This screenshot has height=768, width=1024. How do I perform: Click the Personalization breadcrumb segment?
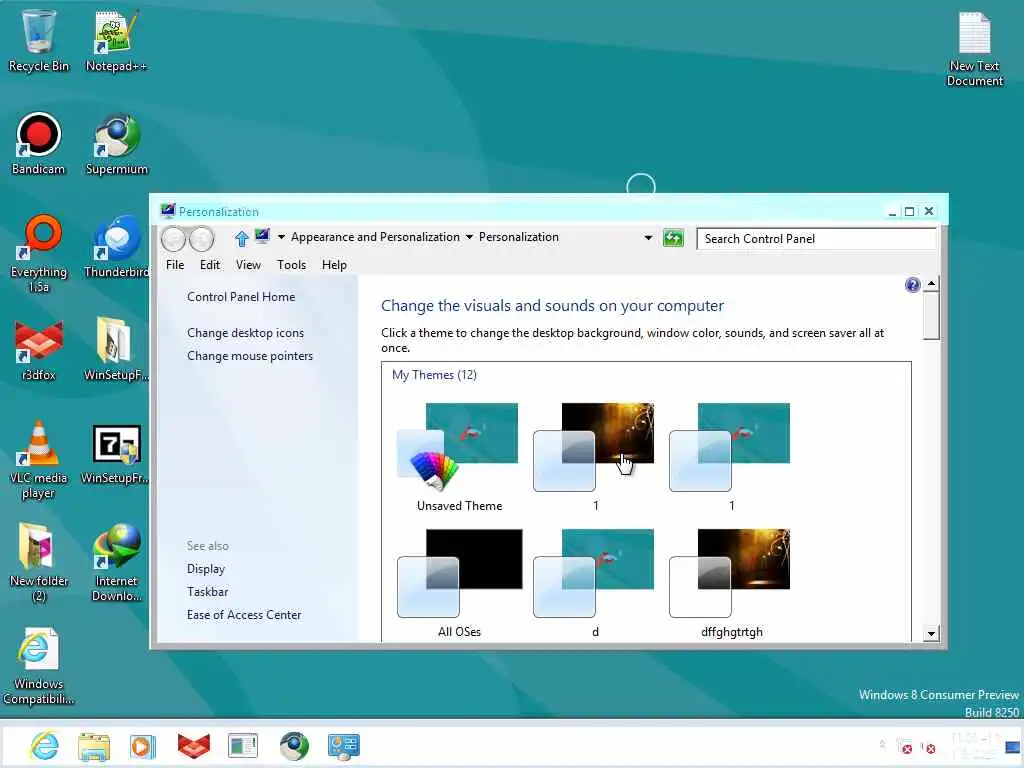pos(519,237)
